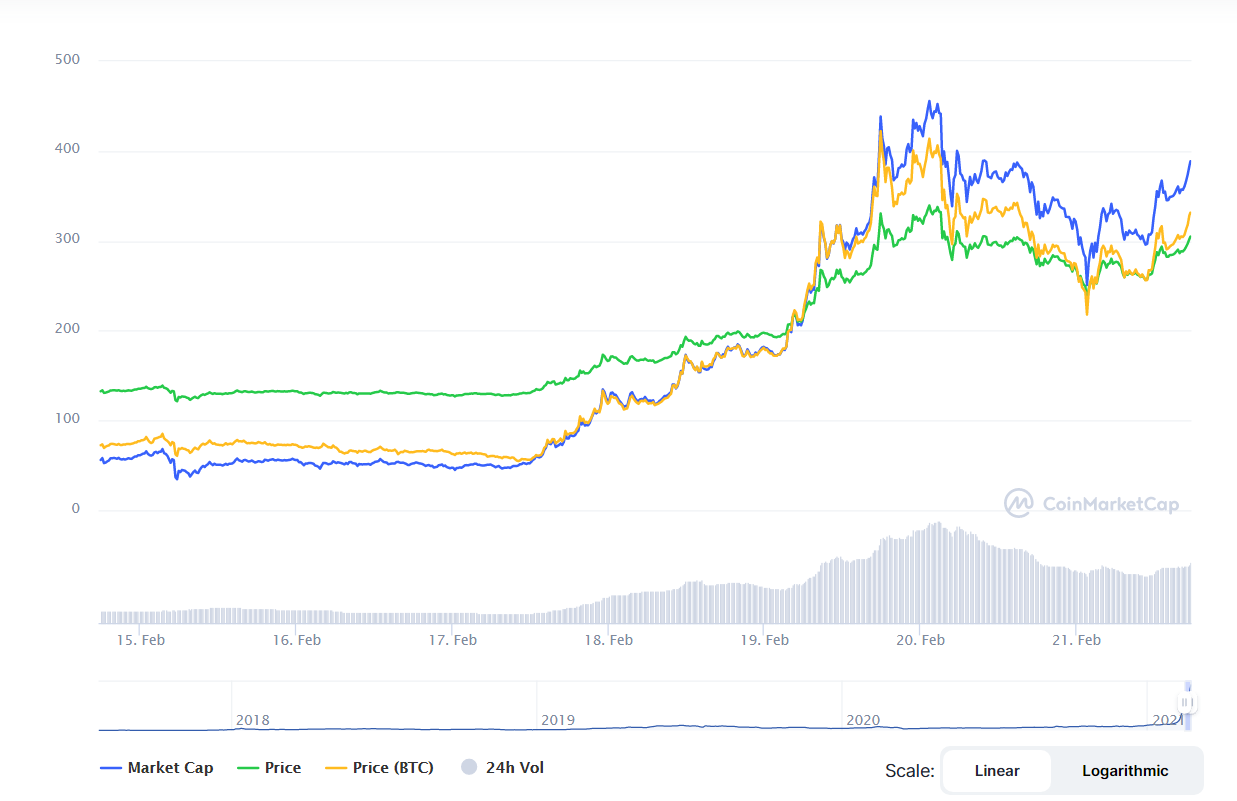The height and width of the screenshot is (801, 1237).
Task: Click the 15. Feb date axis label
Action: 140,640
